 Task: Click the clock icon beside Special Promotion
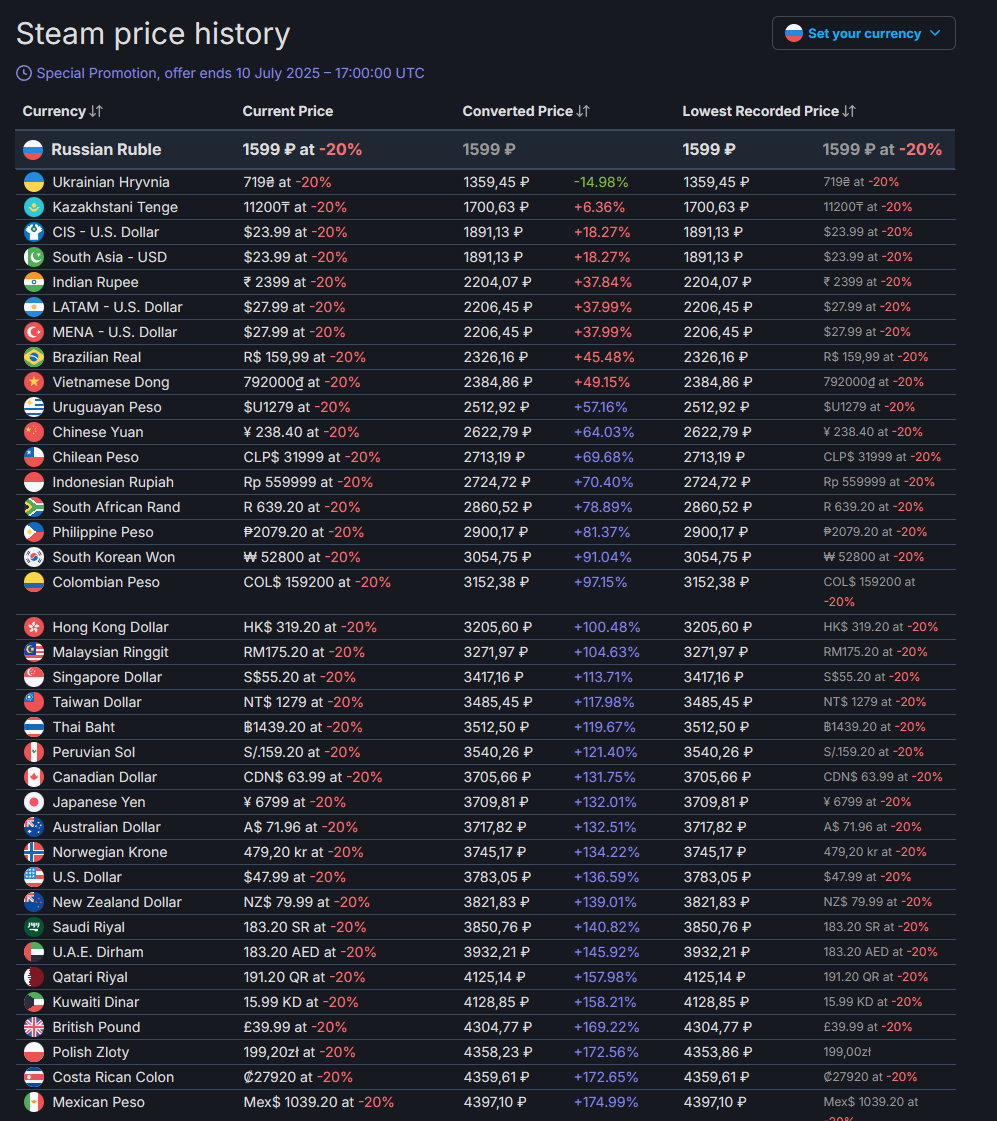click(x=24, y=74)
